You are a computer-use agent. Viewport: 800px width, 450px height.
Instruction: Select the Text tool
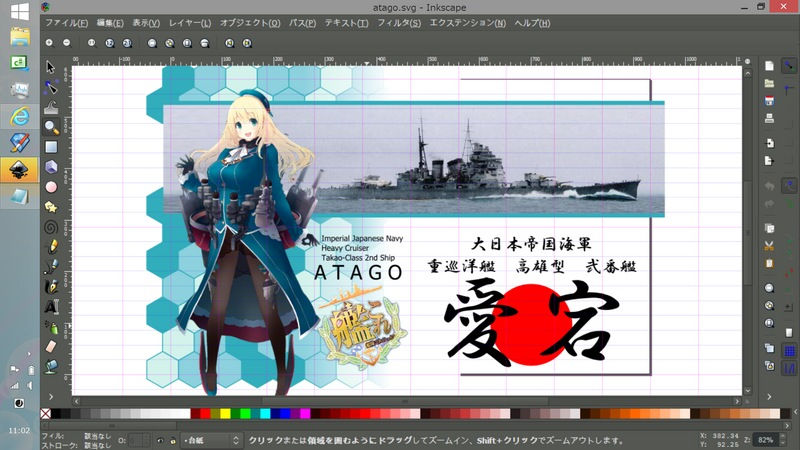coord(52,307)
